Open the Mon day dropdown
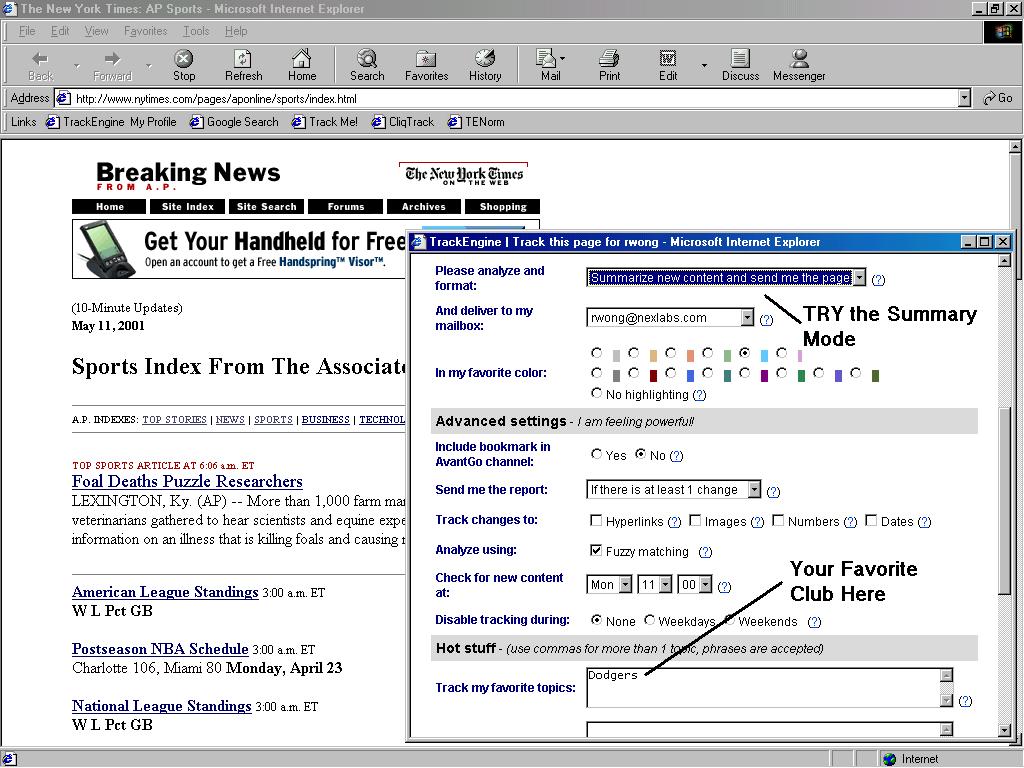Image resolution: width=1024 pixels, height=768 pixels. point(626,584)
